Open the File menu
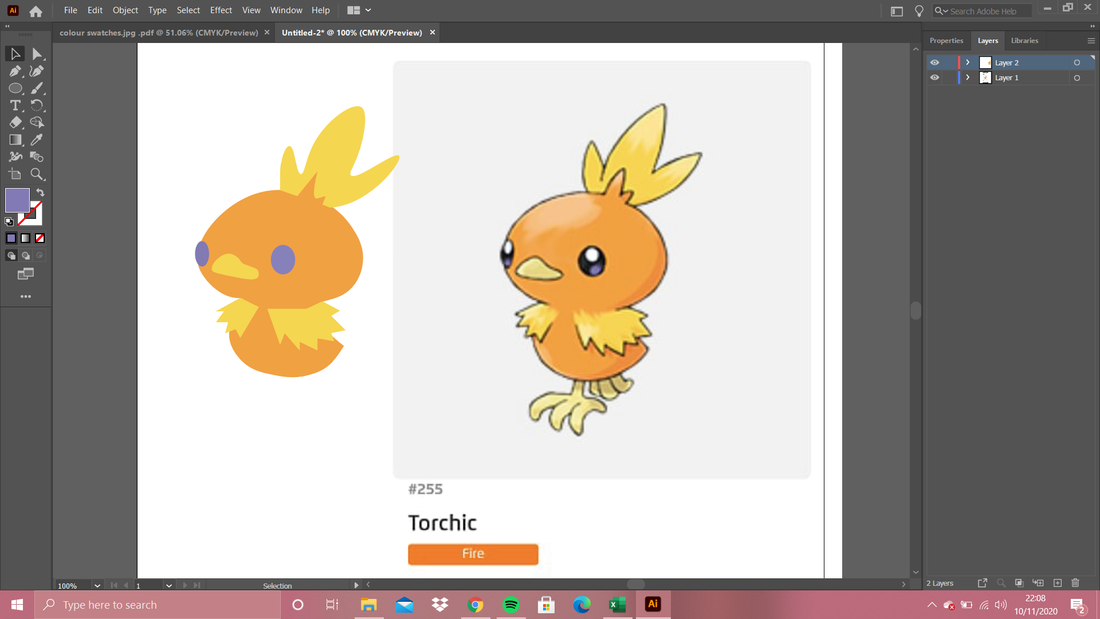Viewport: 1100px width, 619px height. point(70,11)
